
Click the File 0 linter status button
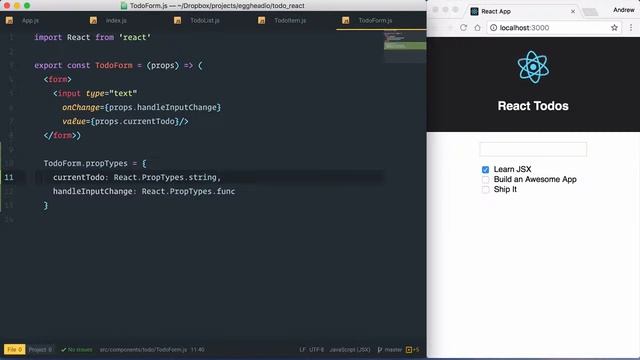point(14,349)
